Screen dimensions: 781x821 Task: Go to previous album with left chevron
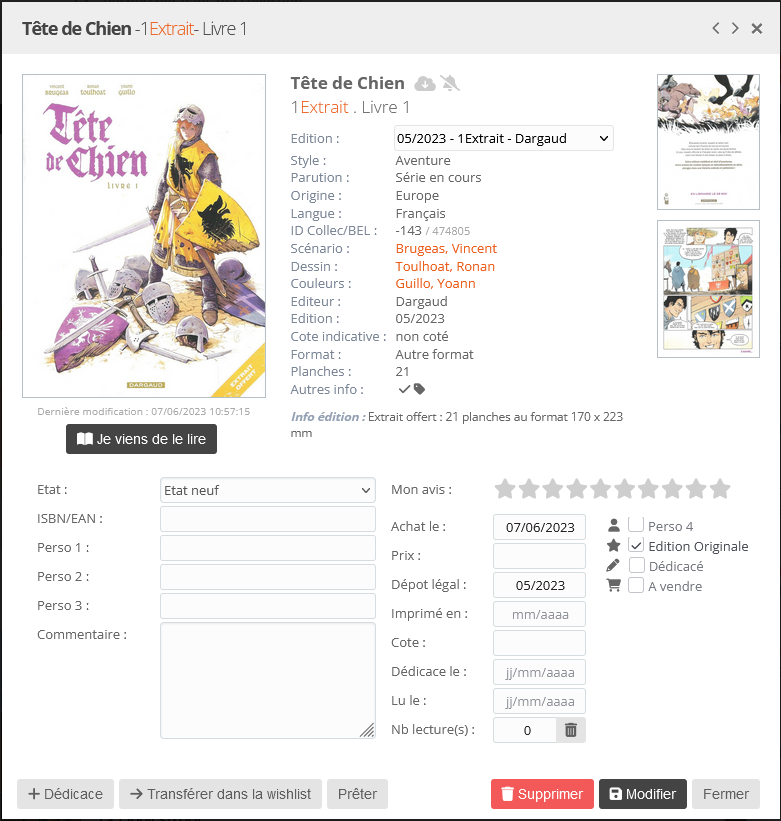pos(716,28)
